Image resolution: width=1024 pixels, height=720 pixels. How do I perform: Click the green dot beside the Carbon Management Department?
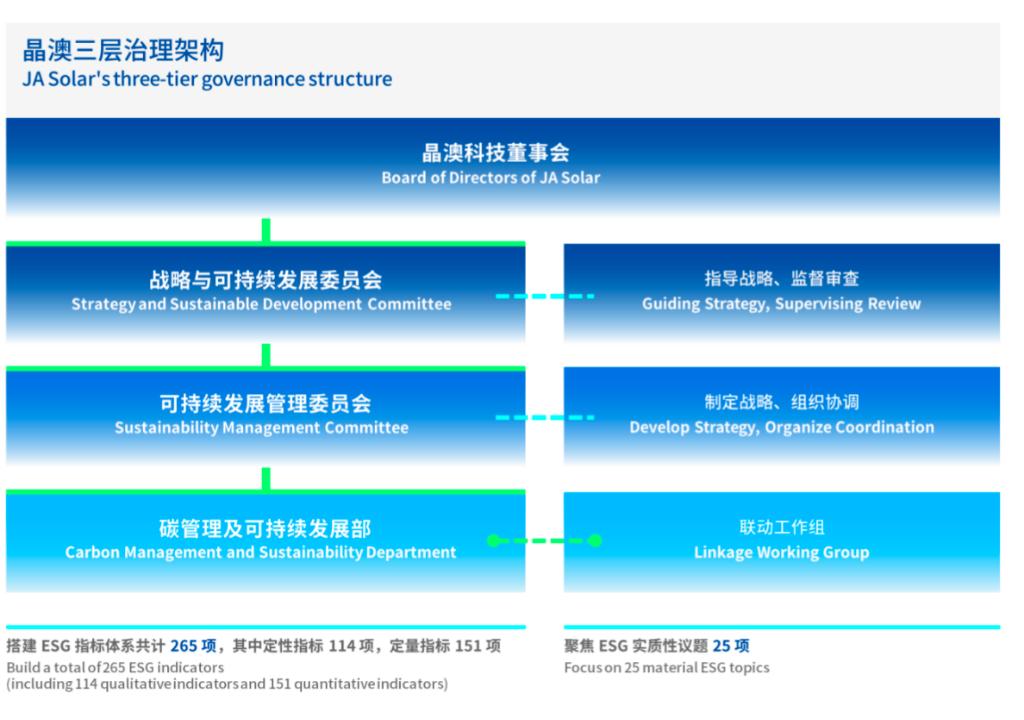click(492, 540)
